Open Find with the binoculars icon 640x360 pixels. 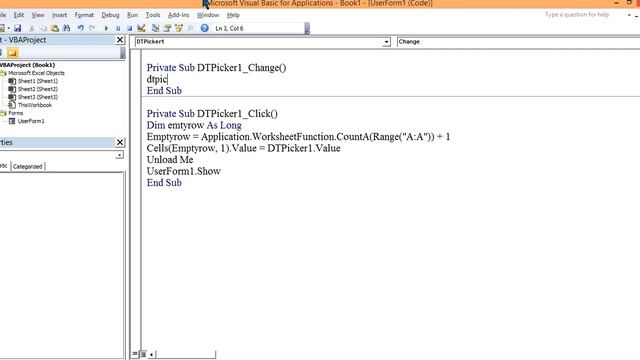click(67, 28)
